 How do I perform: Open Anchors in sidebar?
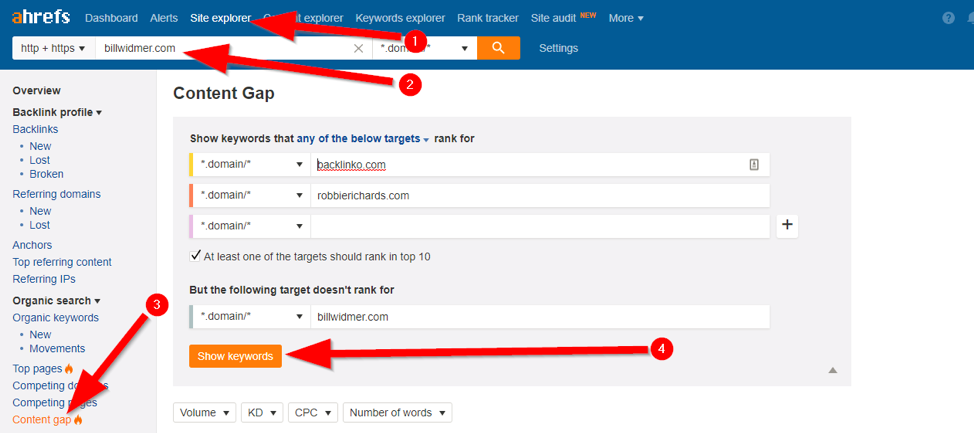click(x=32, y=245)
